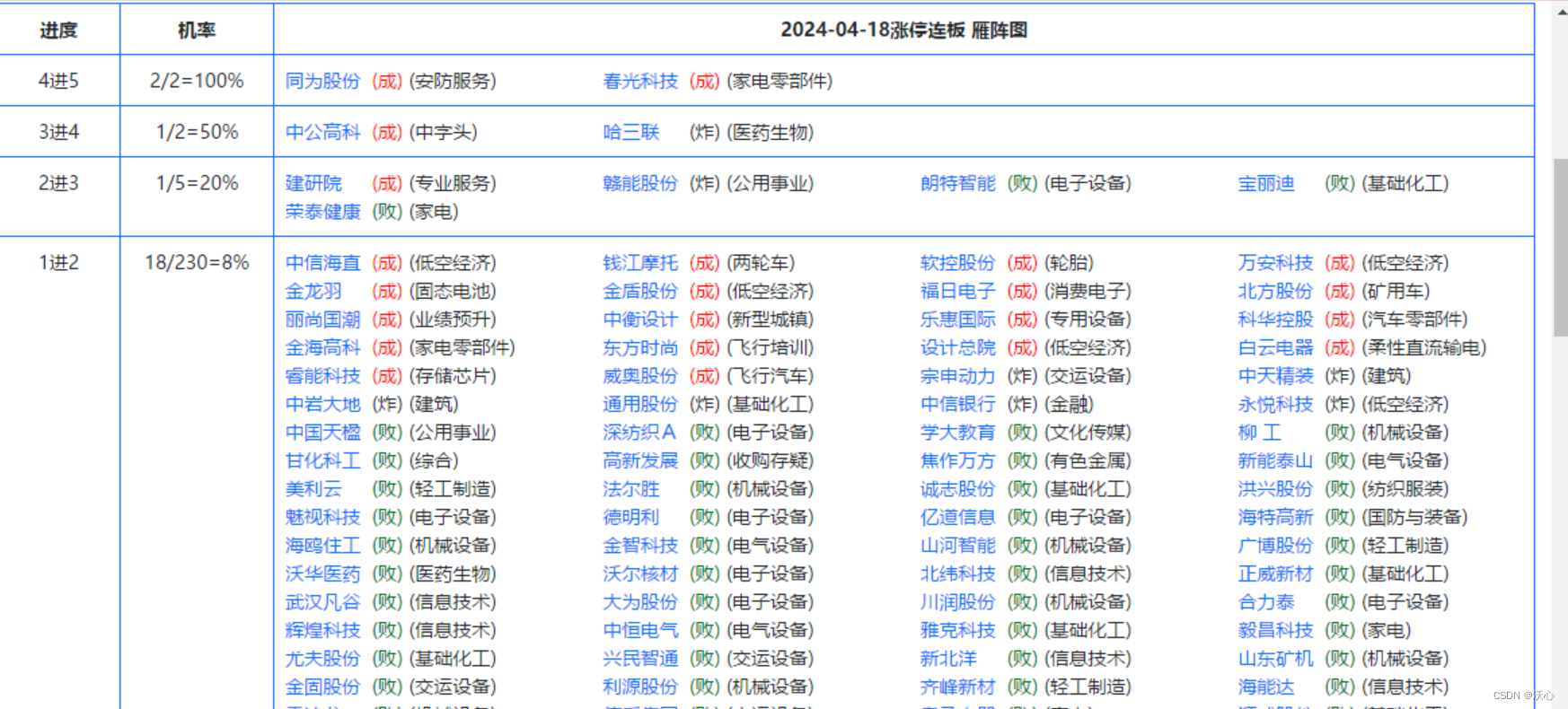Click the 威奥股份 link
The width and height of the screenshot is (1568, 709).
tap(640, 376)
